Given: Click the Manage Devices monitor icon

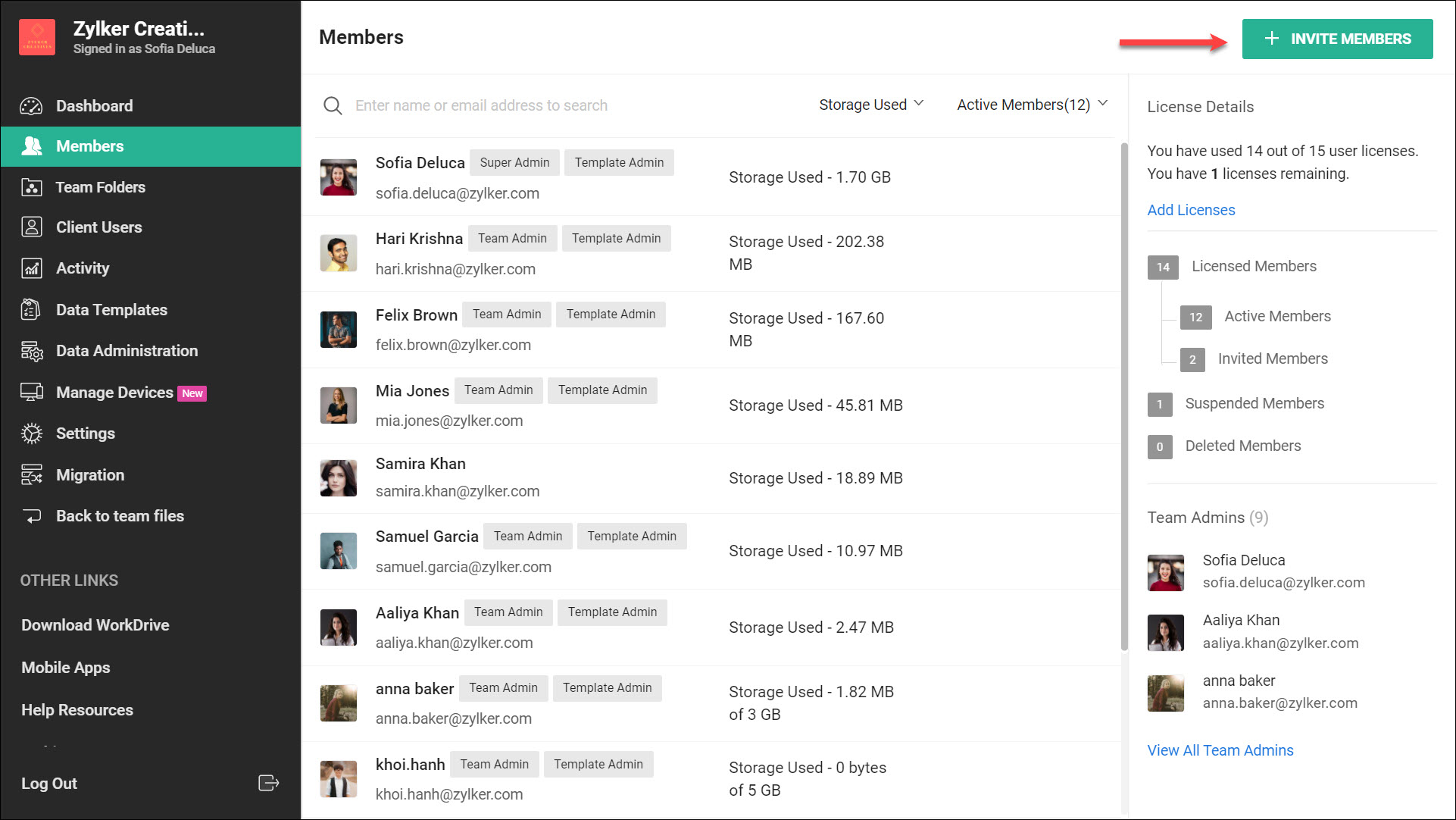Looking at the screenshot, I should [x=31, y=393].
